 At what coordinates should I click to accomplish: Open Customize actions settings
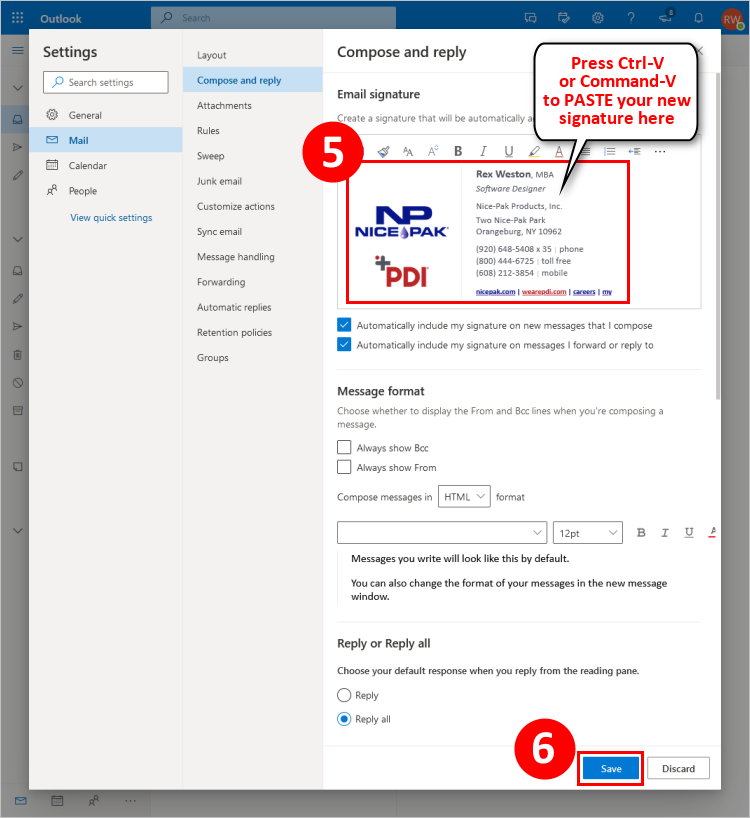click(x=253, y=206)
